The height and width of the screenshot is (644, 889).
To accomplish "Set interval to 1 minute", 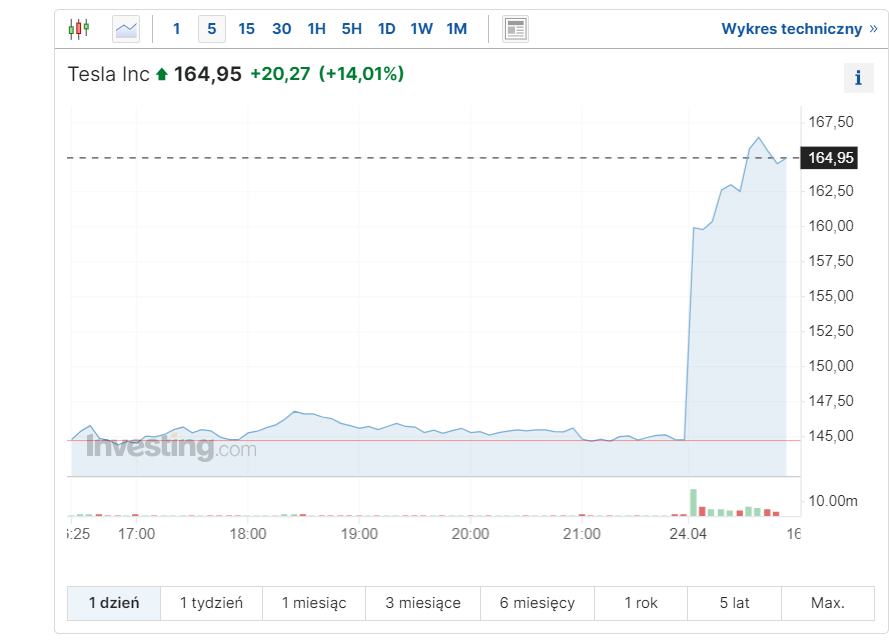I will tap(177, 29).
